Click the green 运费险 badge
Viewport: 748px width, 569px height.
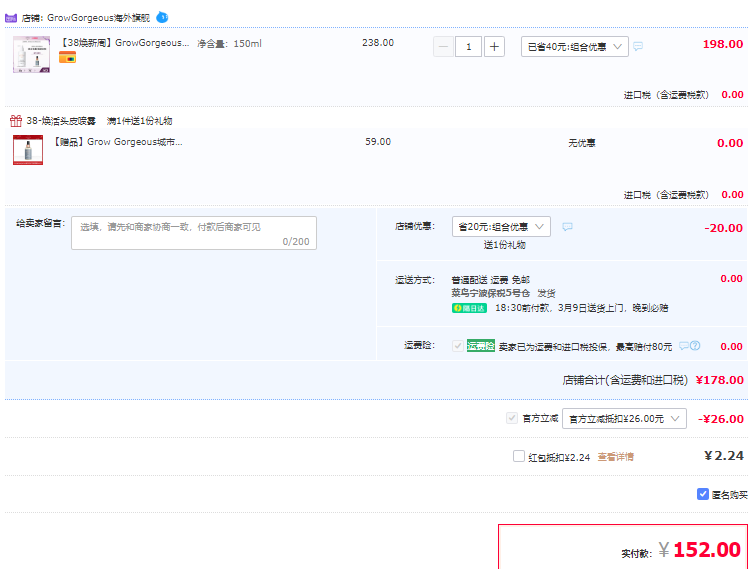pos(480,346)
